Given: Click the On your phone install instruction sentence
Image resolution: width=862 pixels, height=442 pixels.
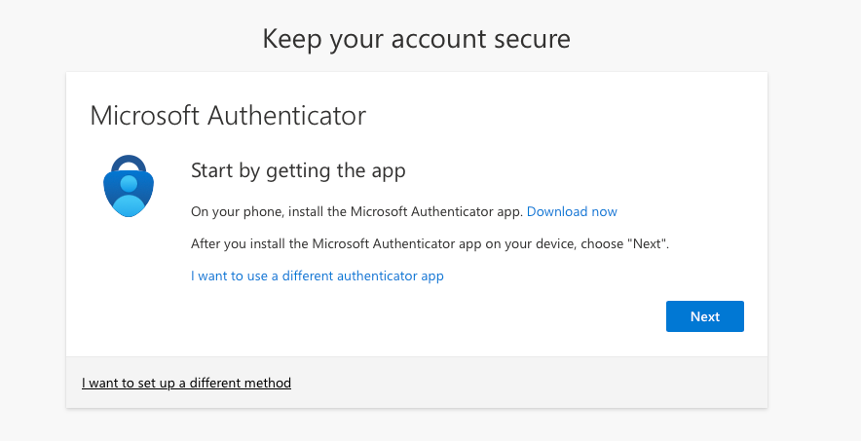Looking at the screenshot, I should tap(356, 212).
